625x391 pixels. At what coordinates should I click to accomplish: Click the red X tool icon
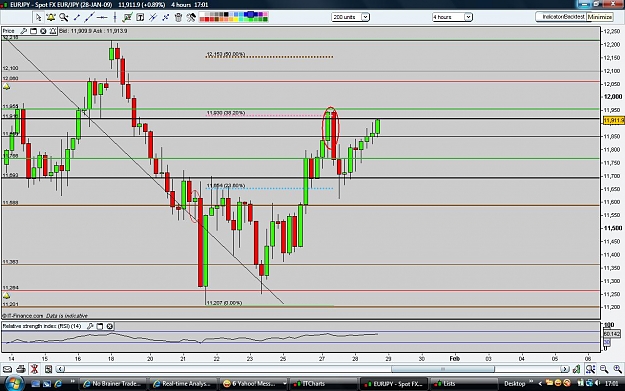pos(34,369)
